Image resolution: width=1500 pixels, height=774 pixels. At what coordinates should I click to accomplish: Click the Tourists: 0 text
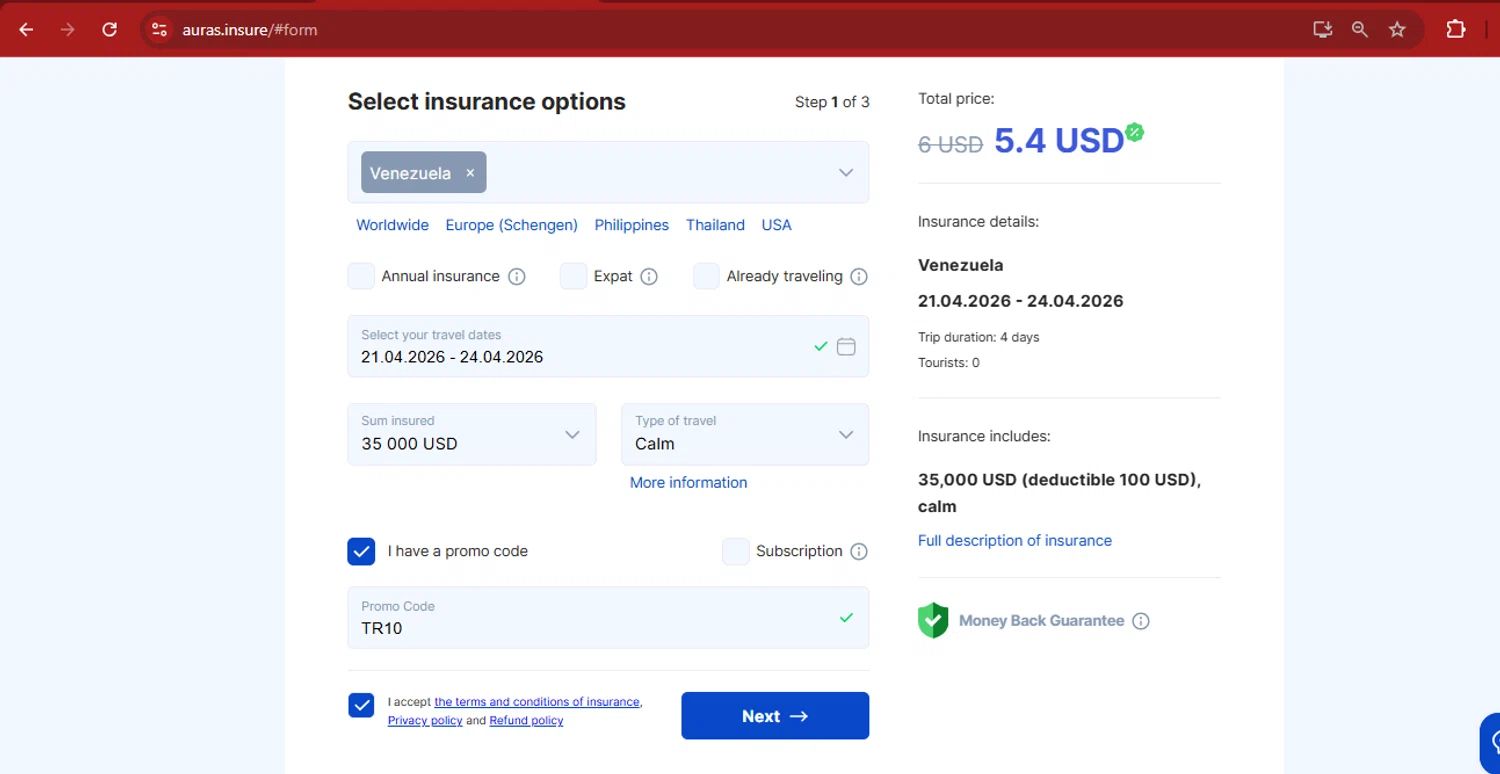click(x=949, y=362)
